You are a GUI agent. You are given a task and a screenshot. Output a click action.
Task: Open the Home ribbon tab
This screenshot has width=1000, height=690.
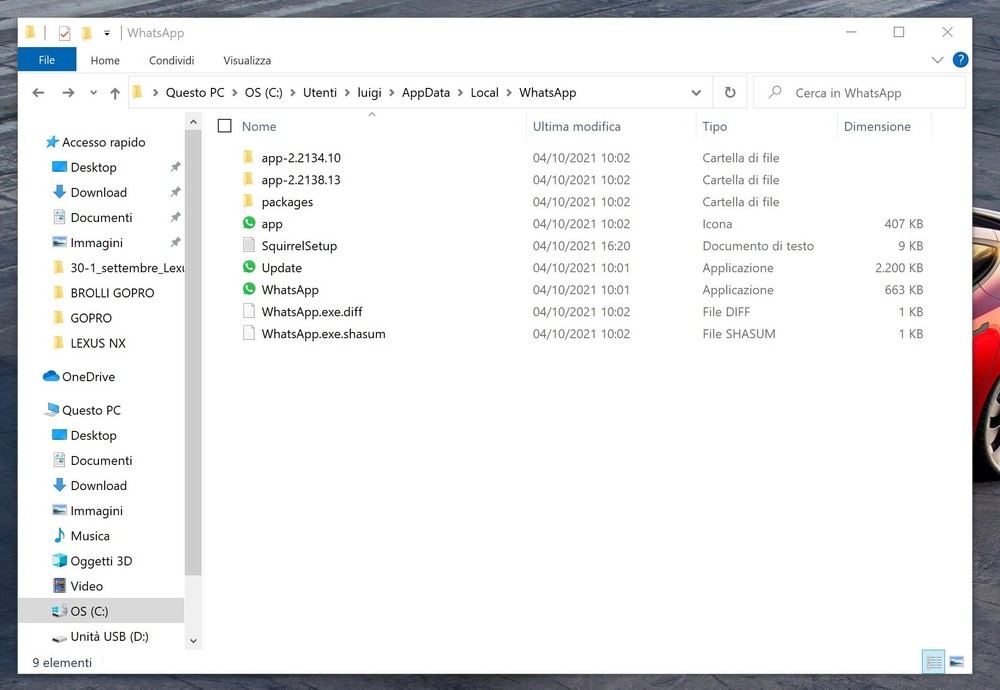pyautogui.click(x=105, y=60)
